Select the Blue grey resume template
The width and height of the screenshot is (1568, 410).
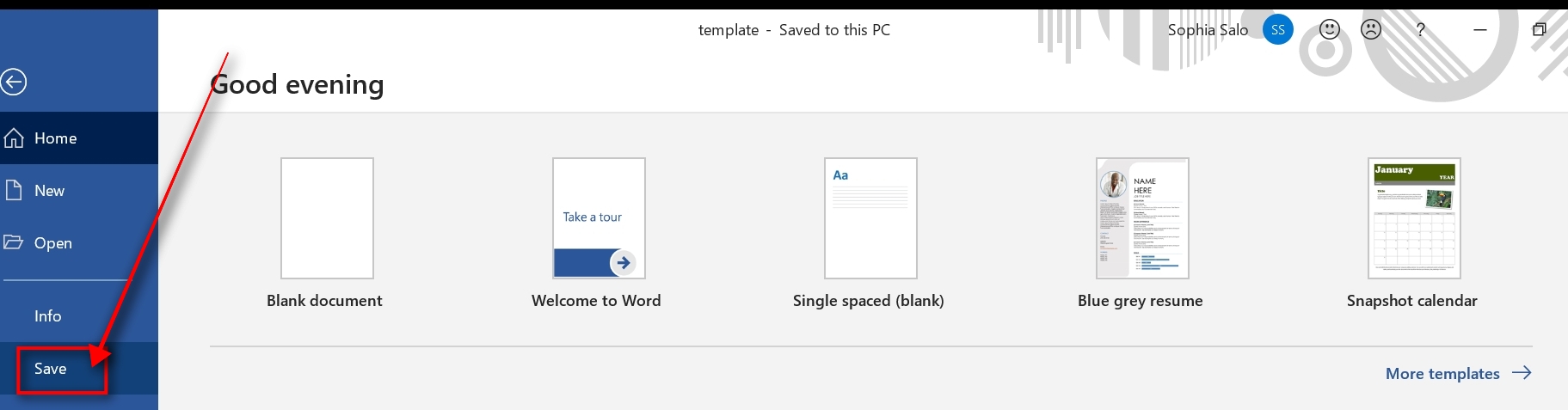click(x=1142, y=218)
